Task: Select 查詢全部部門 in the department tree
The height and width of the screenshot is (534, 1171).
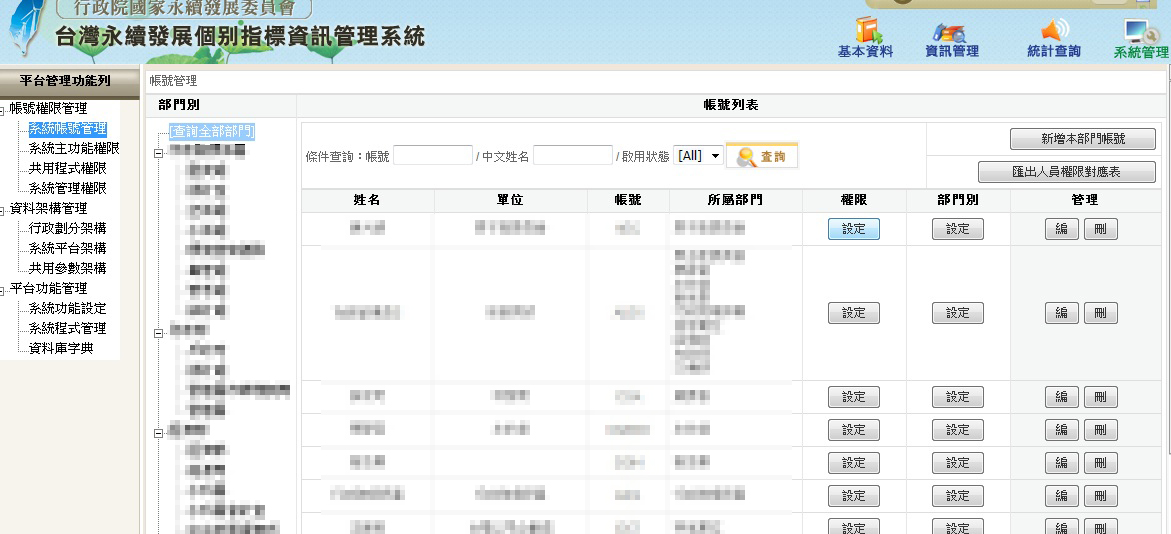Action: (212, 131)
